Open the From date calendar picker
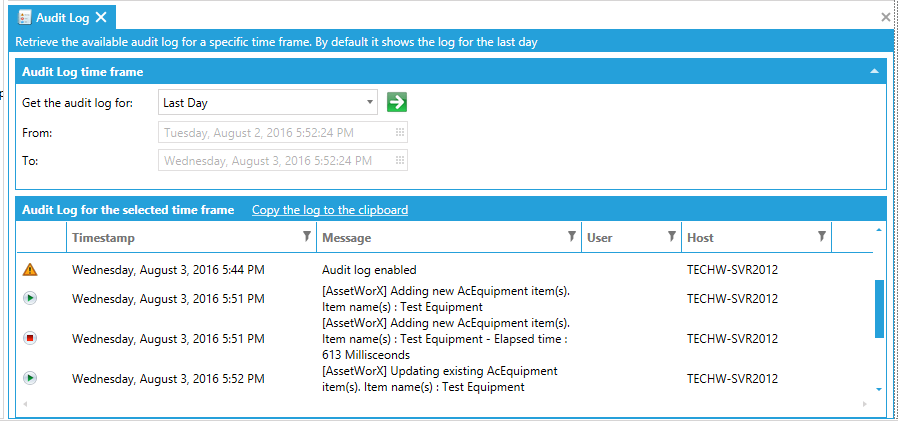Viewport: 898px width, 424px height. click(399, 132)
